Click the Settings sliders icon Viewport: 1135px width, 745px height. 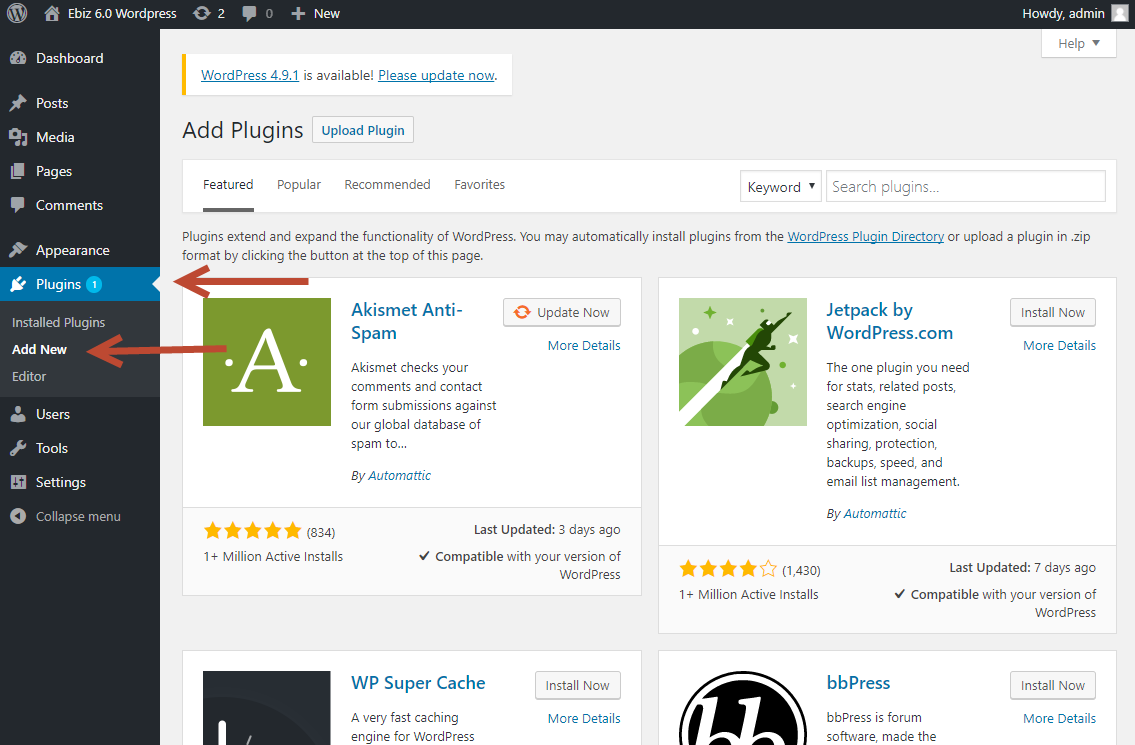[18, 482]
